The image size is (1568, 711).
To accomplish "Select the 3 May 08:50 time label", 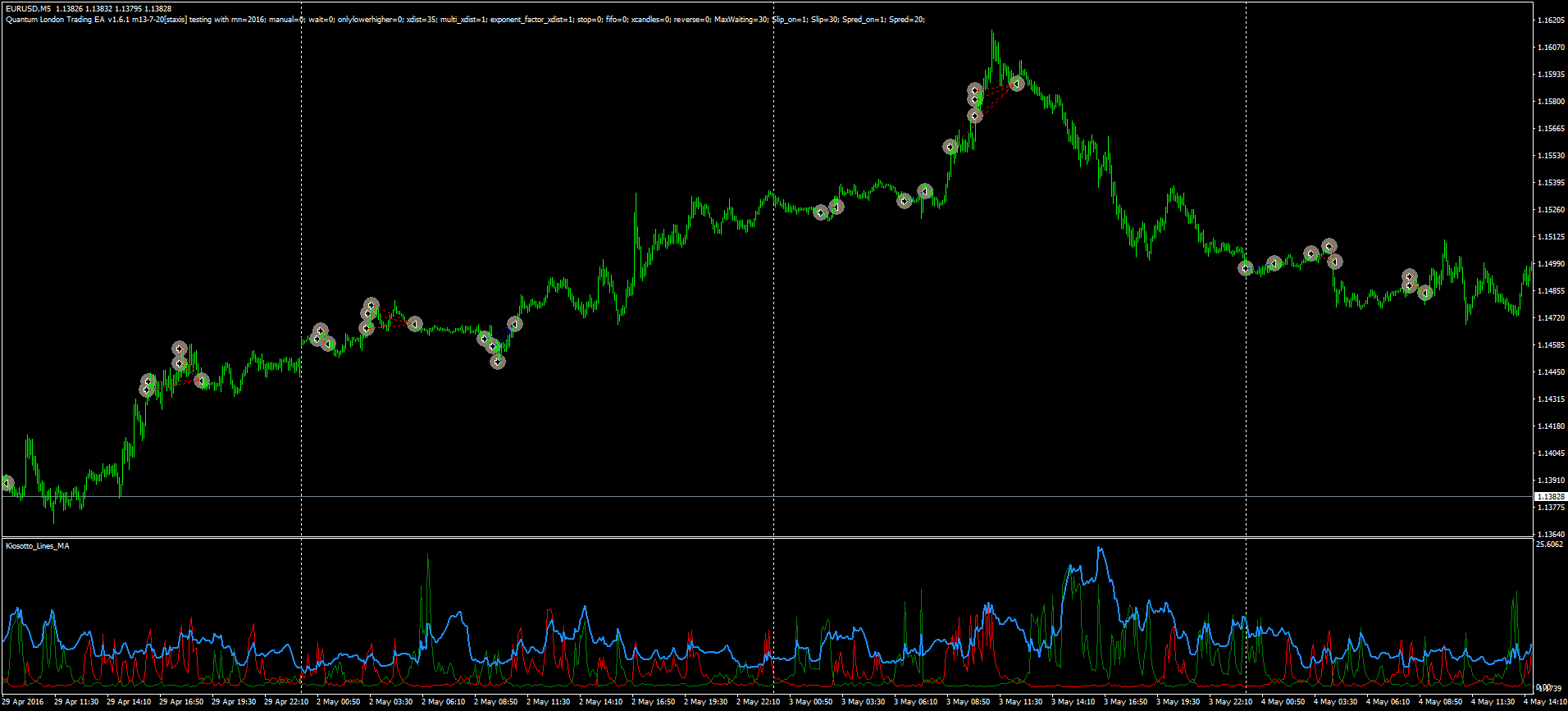I will 968,702.
